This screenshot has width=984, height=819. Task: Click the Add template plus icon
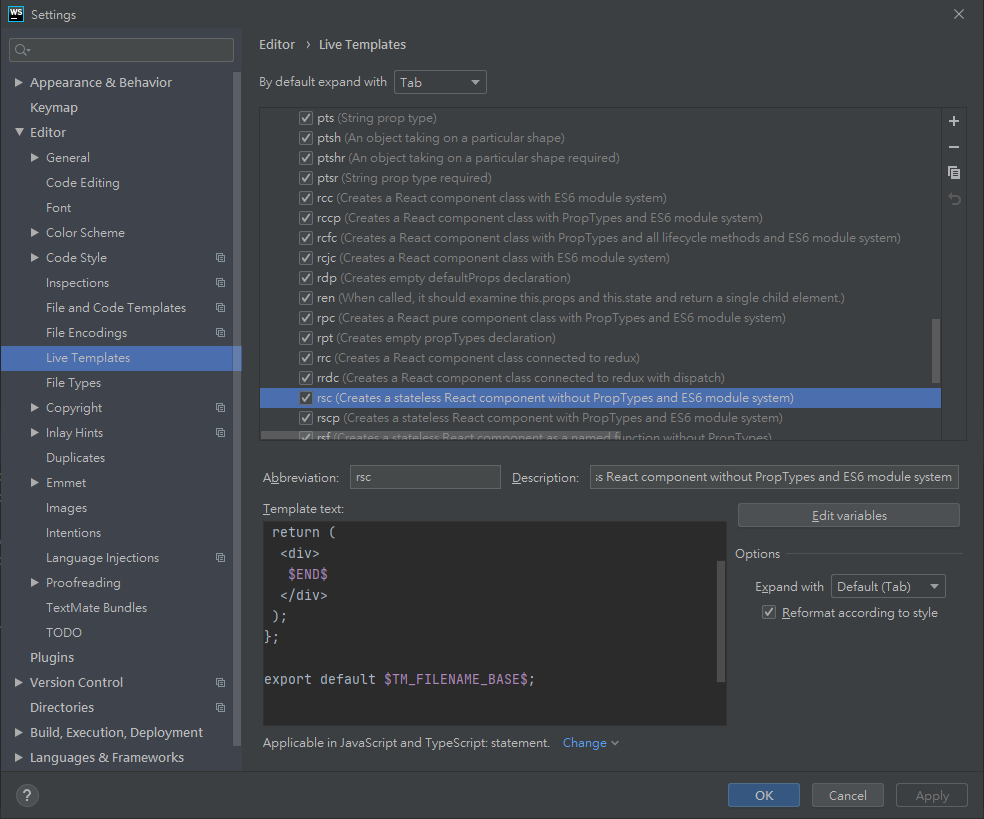click(954, 121)
